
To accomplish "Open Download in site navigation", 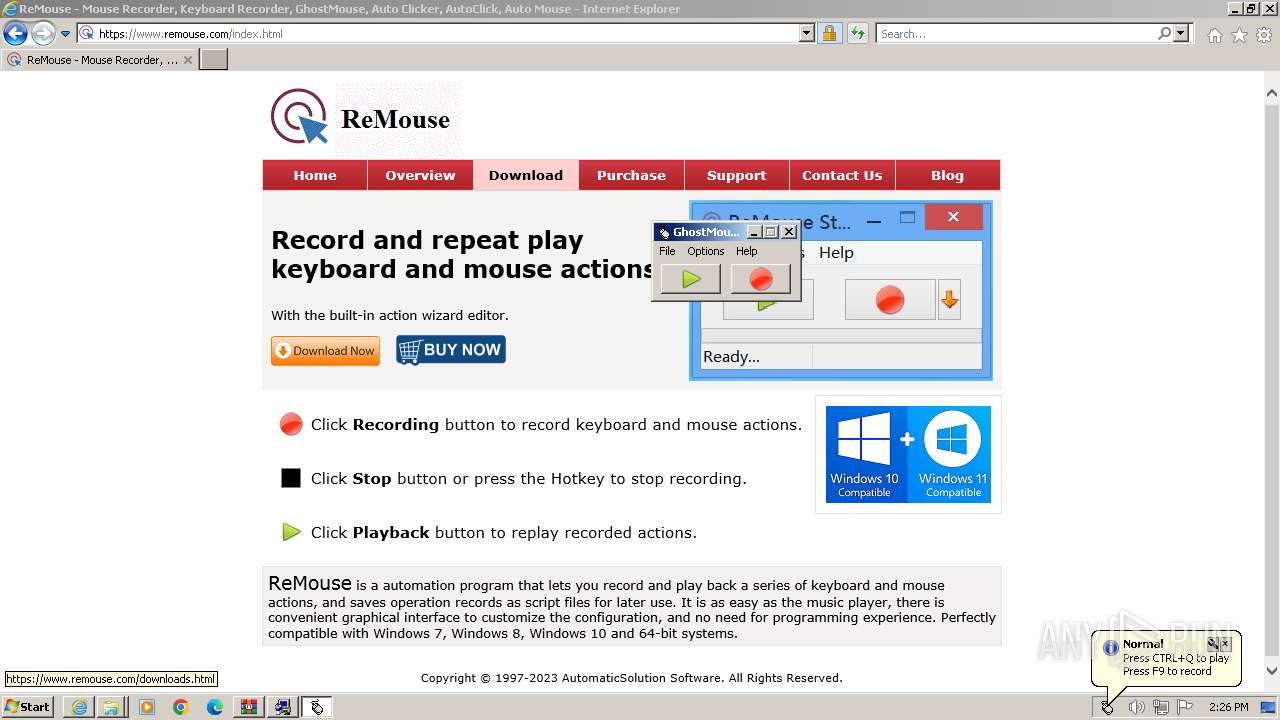I will (526, 175).
